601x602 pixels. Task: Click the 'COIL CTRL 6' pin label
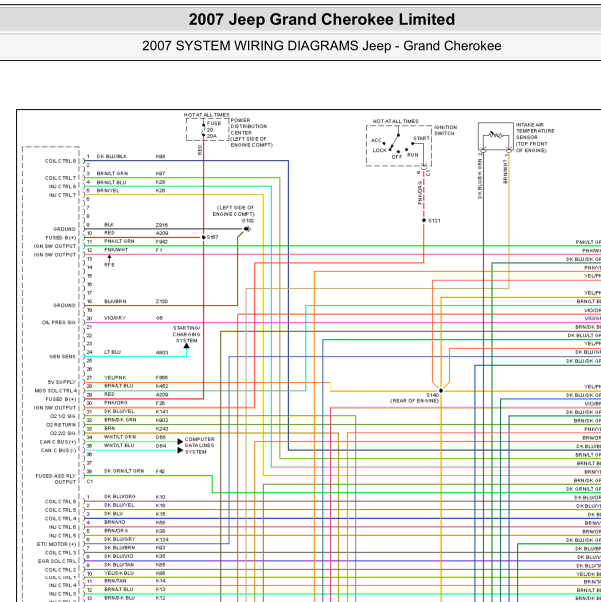60,160
